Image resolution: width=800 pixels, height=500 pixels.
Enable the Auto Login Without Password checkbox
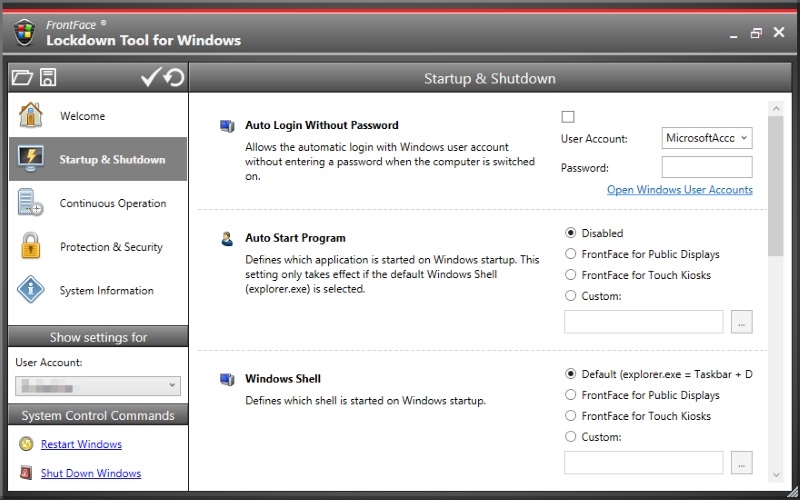pos(568,117)
